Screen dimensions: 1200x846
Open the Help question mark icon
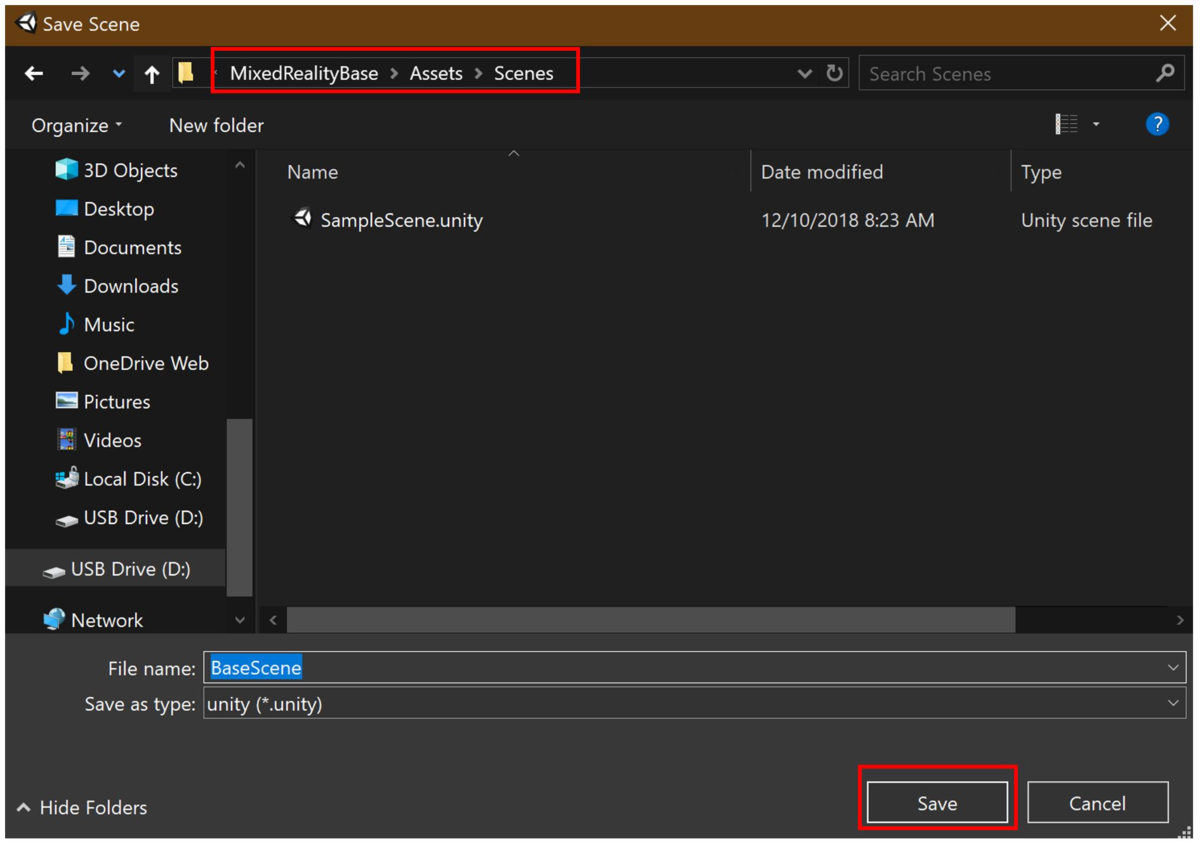[x=1157, y=124]
